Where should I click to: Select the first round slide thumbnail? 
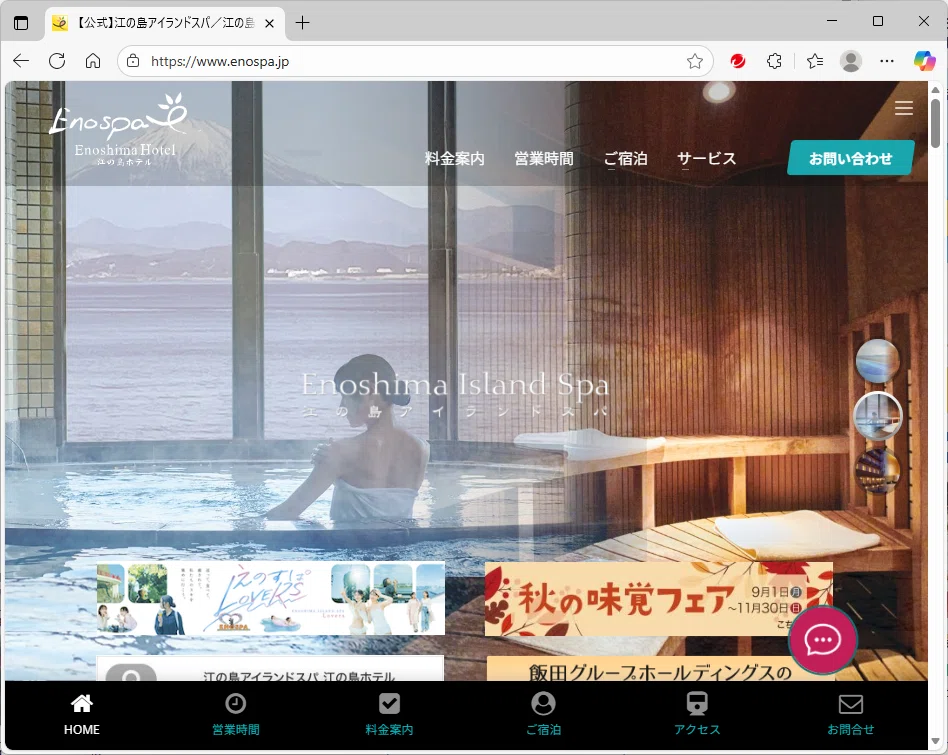877,361
